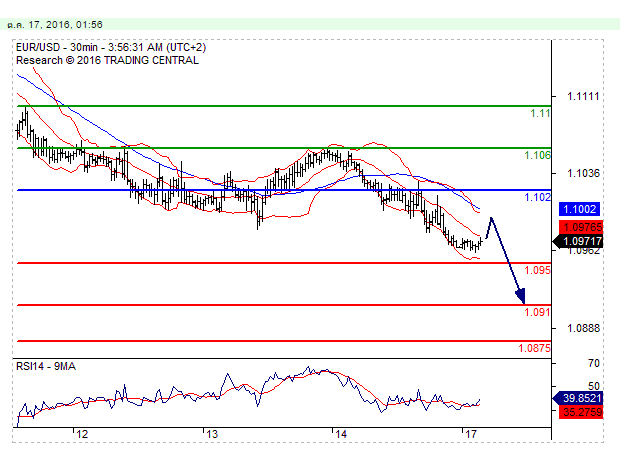Click the red 1.091 support label
Image resolution: width=620 pixels, height=461 pixels.
[x=537, y=312]
